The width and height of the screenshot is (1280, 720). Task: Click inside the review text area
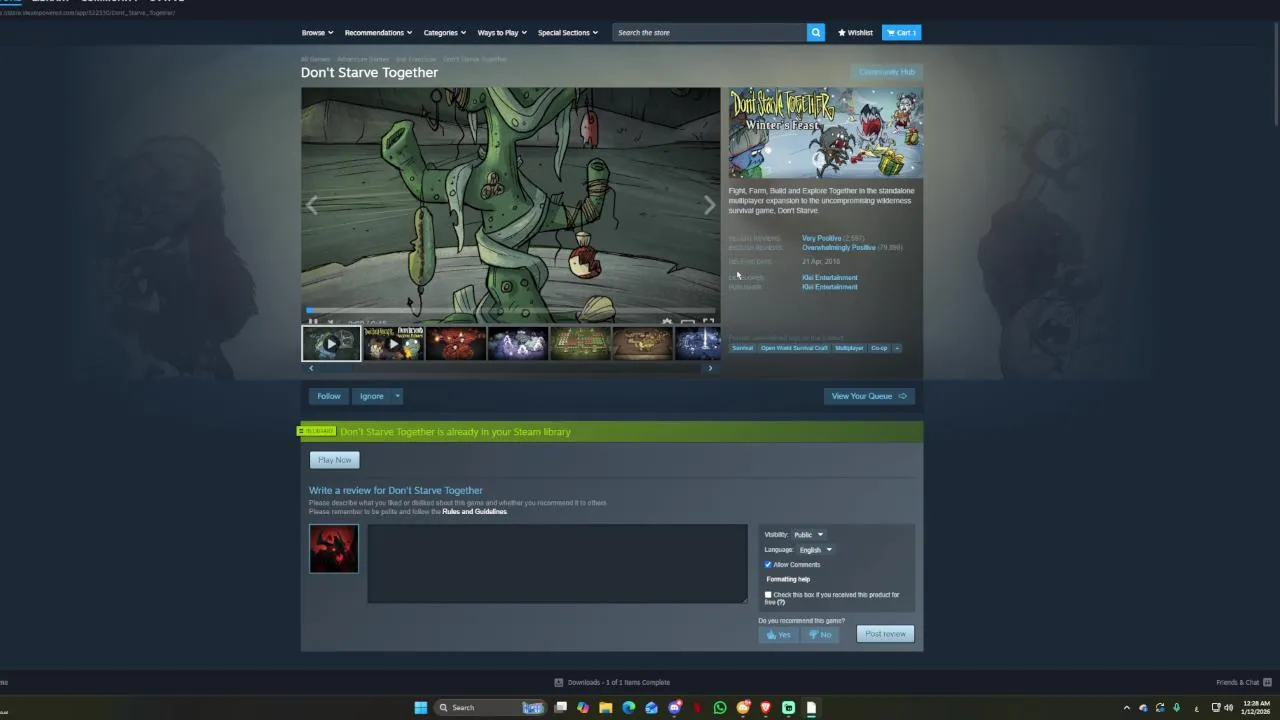click(x=557, y=564)
